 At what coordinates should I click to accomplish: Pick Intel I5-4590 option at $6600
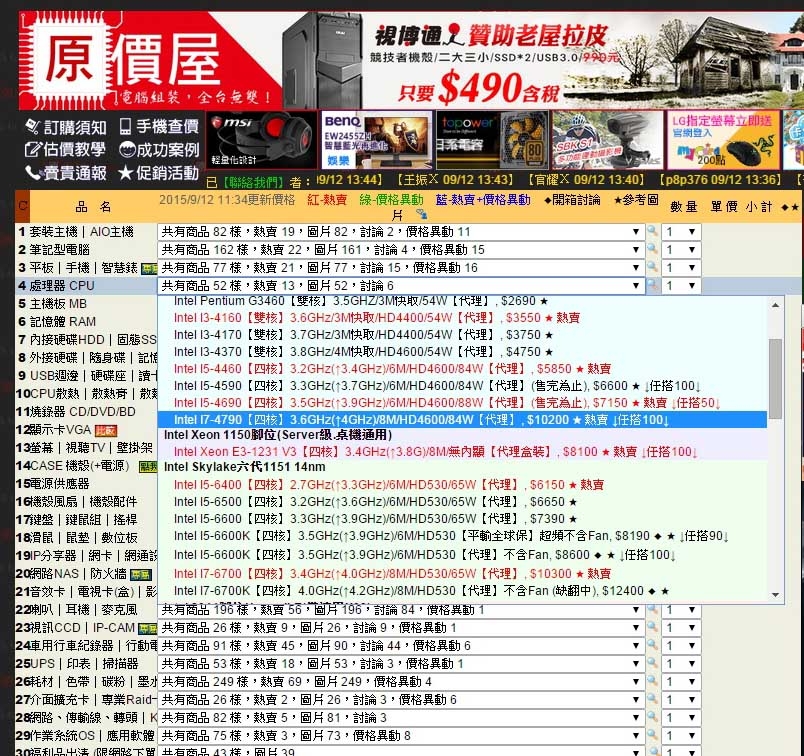[x=463, y=386]
